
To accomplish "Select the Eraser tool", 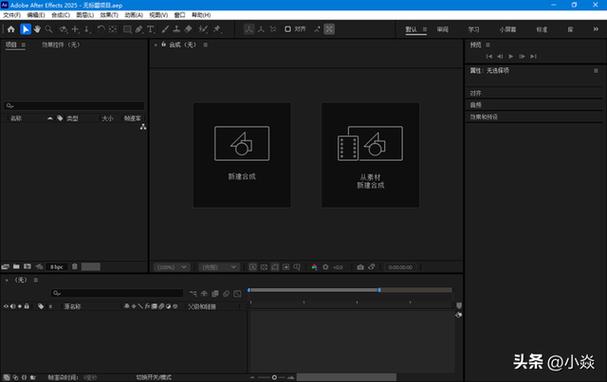I will point(189,29).
